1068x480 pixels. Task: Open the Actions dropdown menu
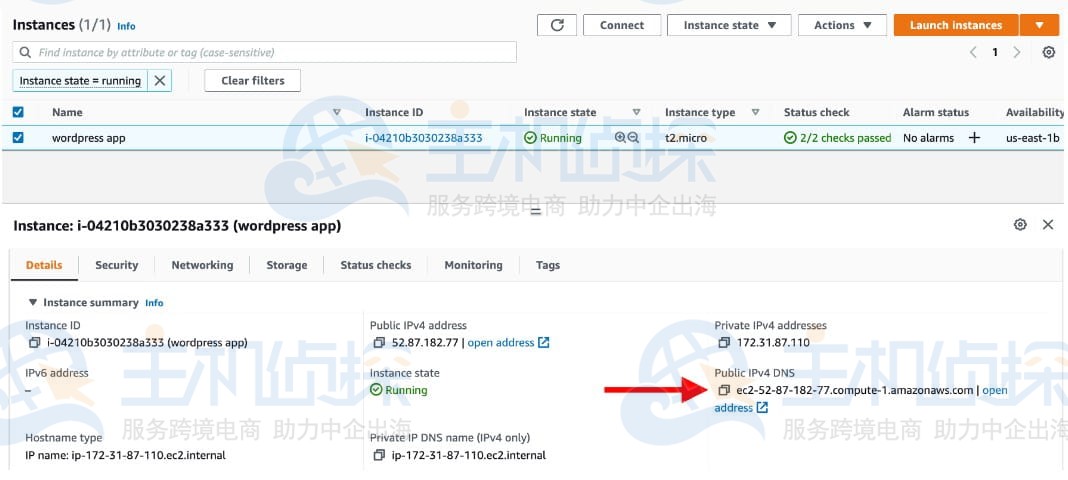843,25
